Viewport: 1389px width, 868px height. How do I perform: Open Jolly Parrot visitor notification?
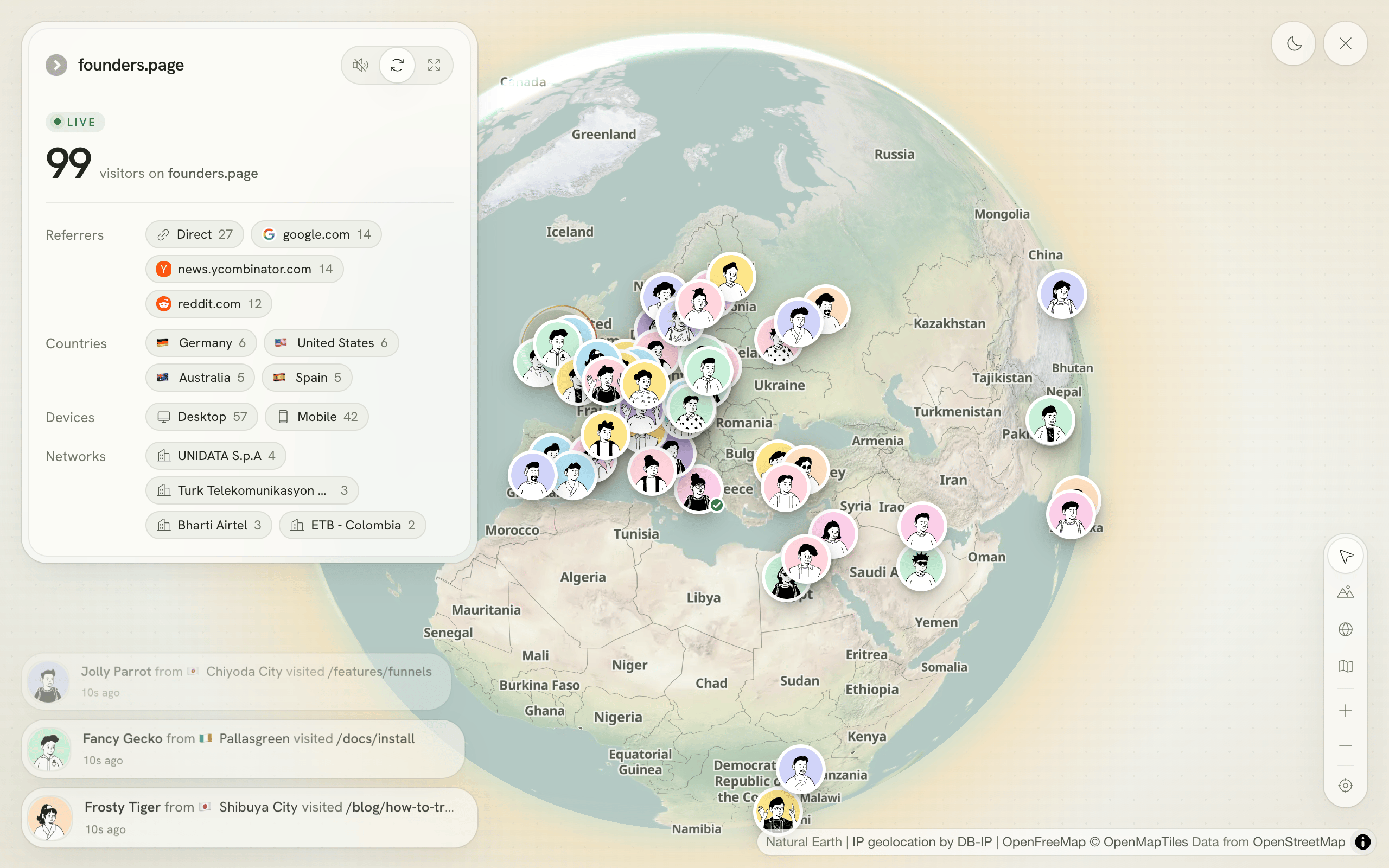236,681
